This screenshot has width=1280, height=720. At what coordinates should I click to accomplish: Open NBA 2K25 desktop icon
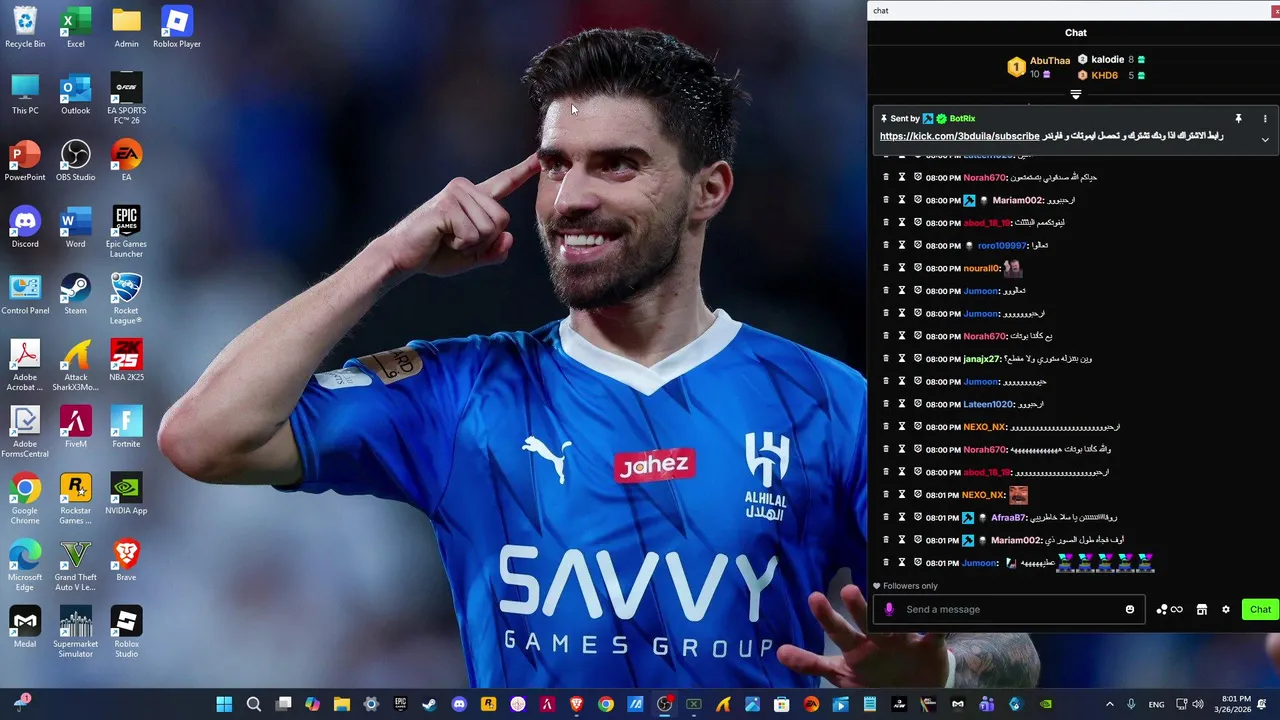coord(126,360)
